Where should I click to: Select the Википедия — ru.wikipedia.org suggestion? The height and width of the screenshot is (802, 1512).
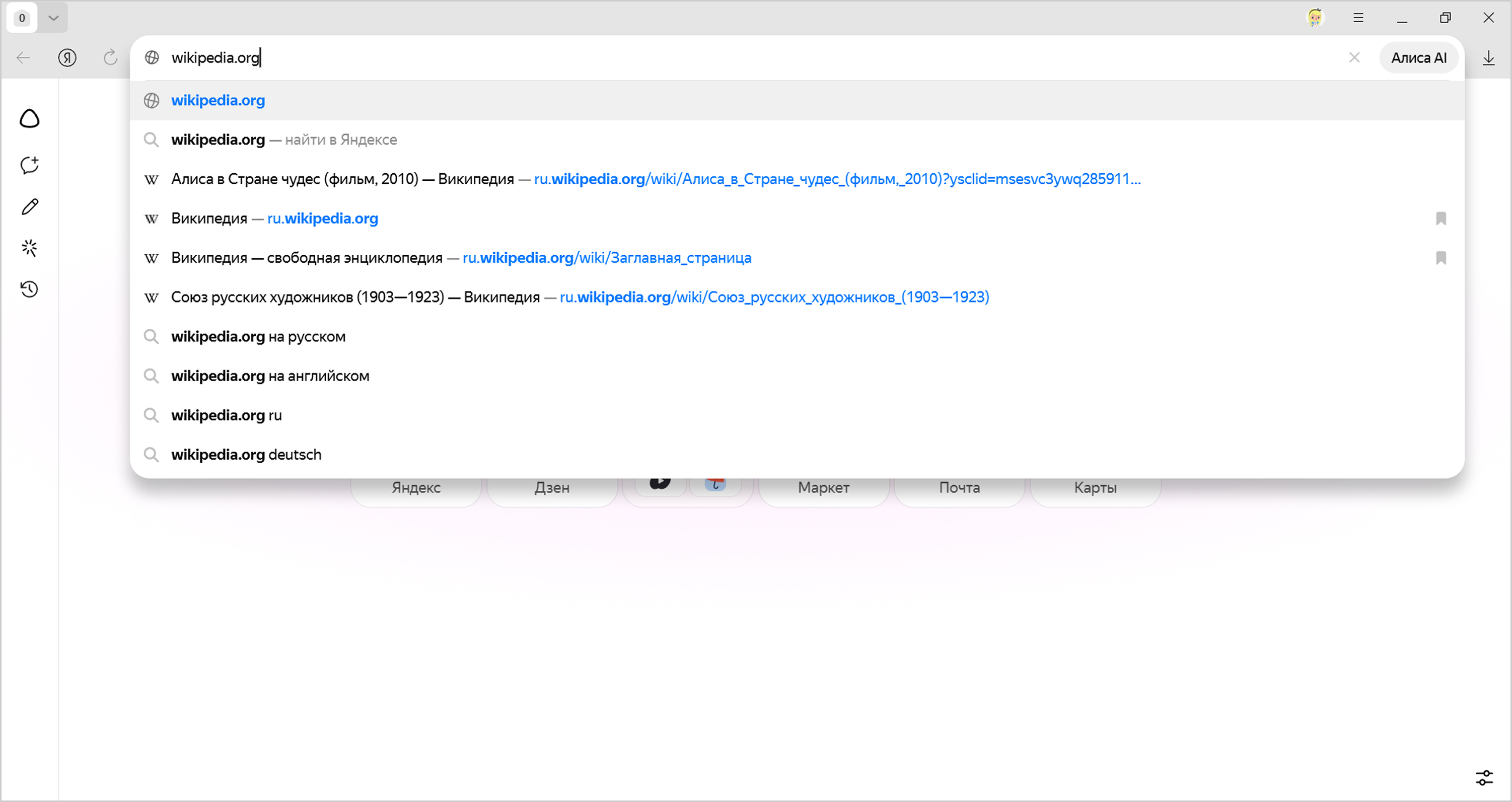tap(797, 218)
